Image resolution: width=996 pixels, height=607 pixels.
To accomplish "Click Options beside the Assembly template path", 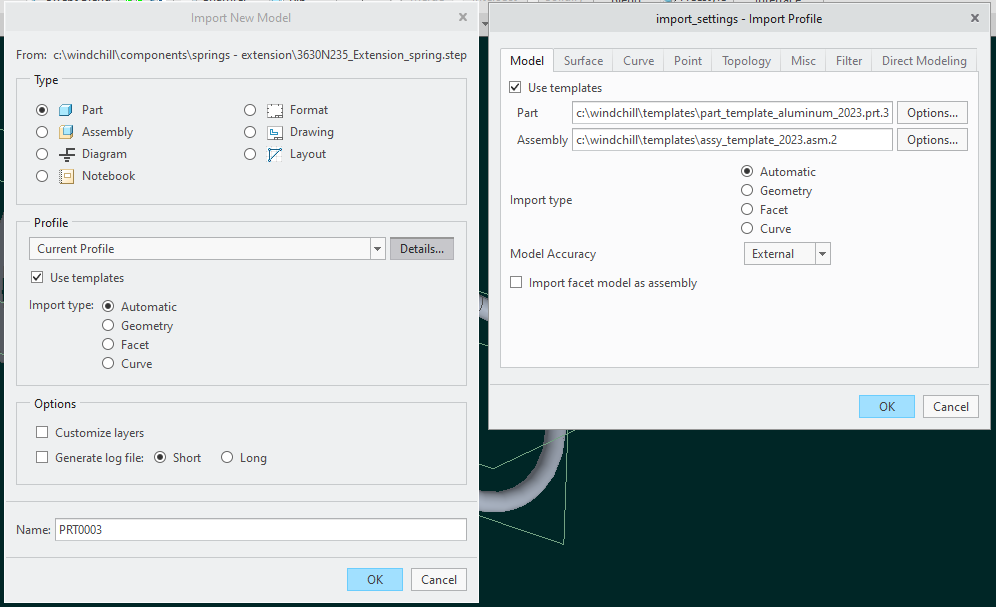I will (x=931, y=139).
